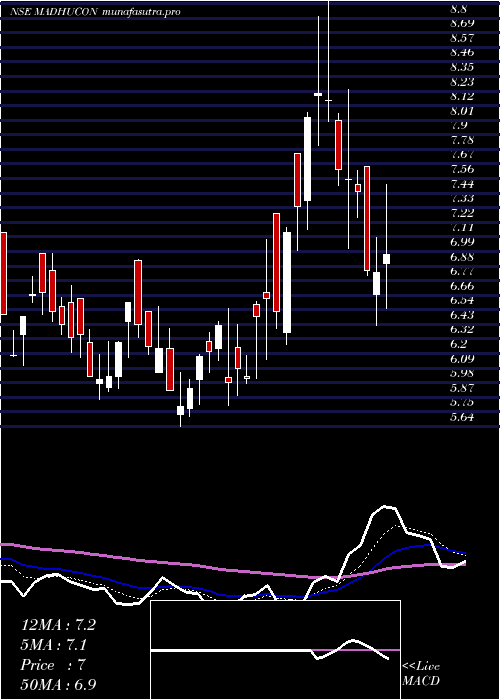Click the 50MA : 6.9 readout
The width and height of the screenshot is (500, 700).
(x=59, y=684)
